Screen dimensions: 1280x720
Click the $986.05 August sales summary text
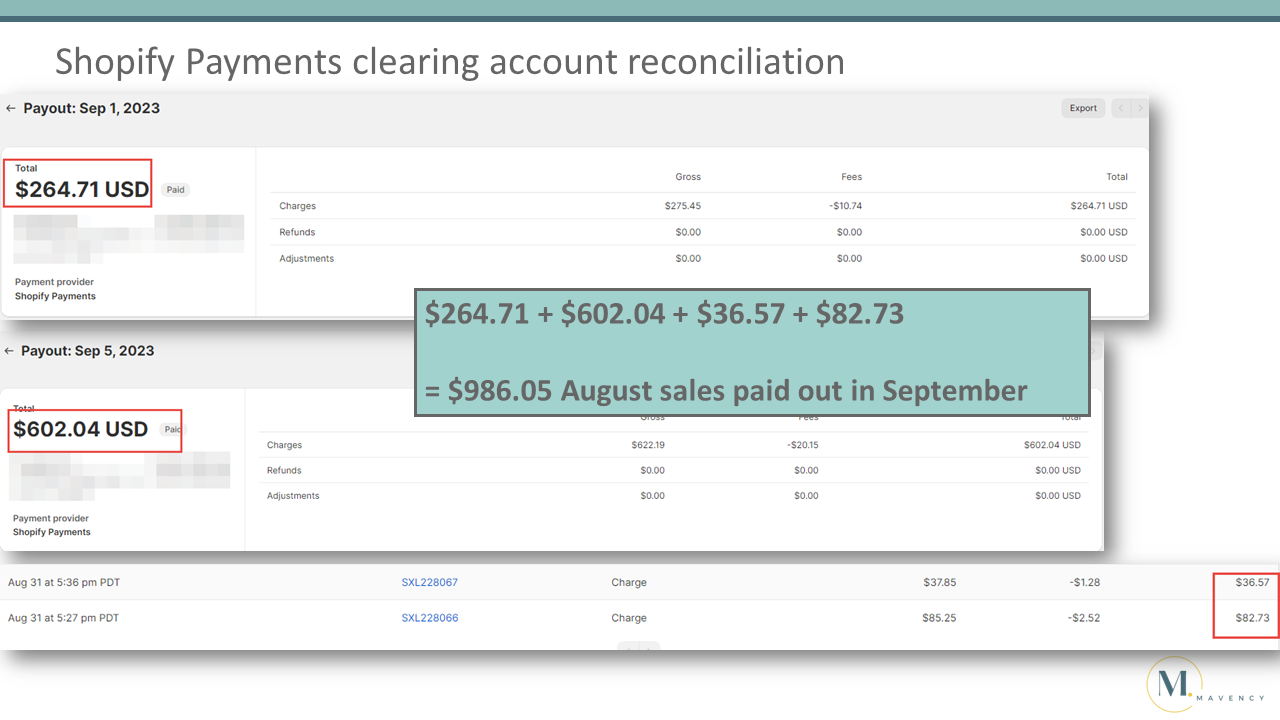click(726, 390)
